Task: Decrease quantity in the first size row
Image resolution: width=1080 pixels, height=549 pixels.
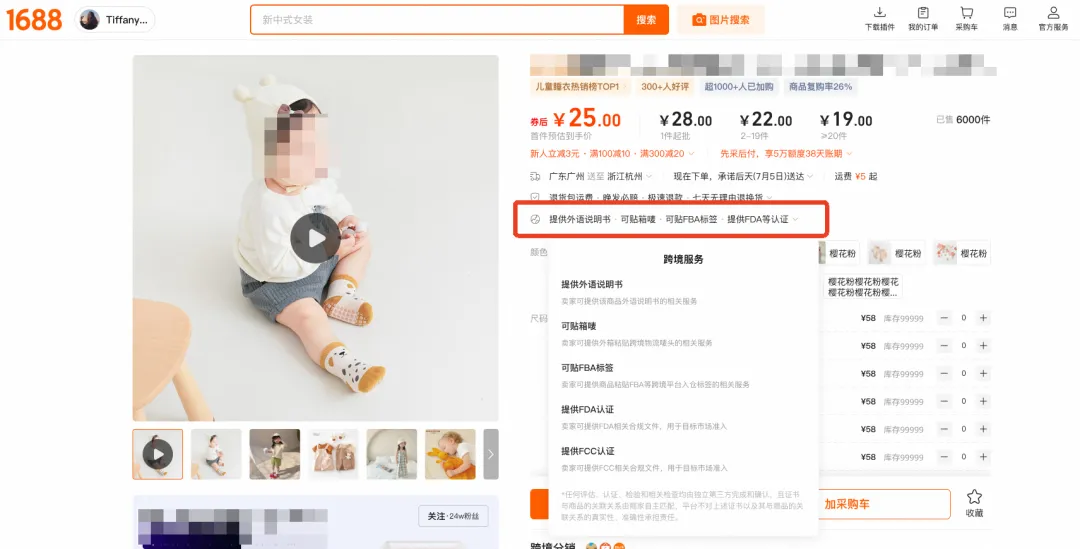Action: tap(944, 318)
